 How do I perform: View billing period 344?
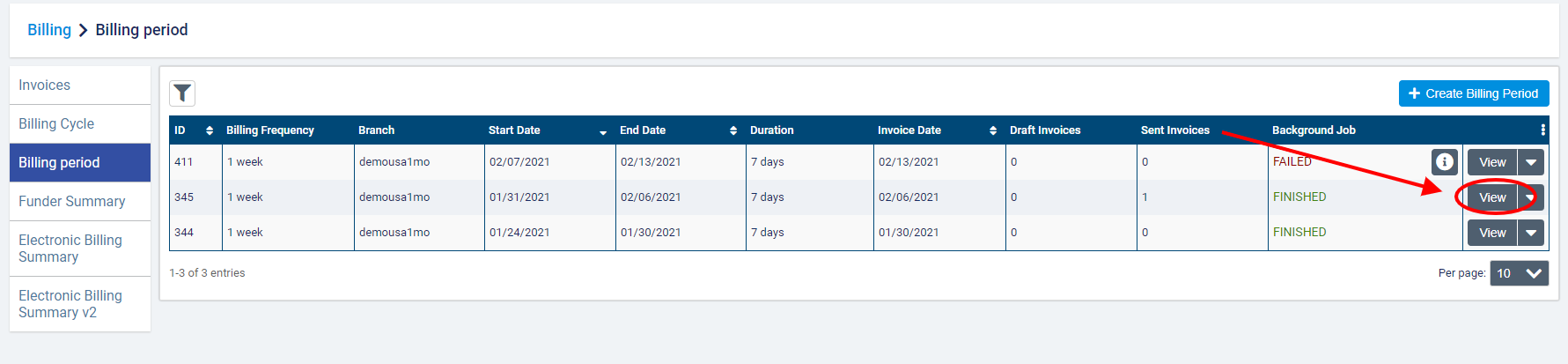(1492, 233)
